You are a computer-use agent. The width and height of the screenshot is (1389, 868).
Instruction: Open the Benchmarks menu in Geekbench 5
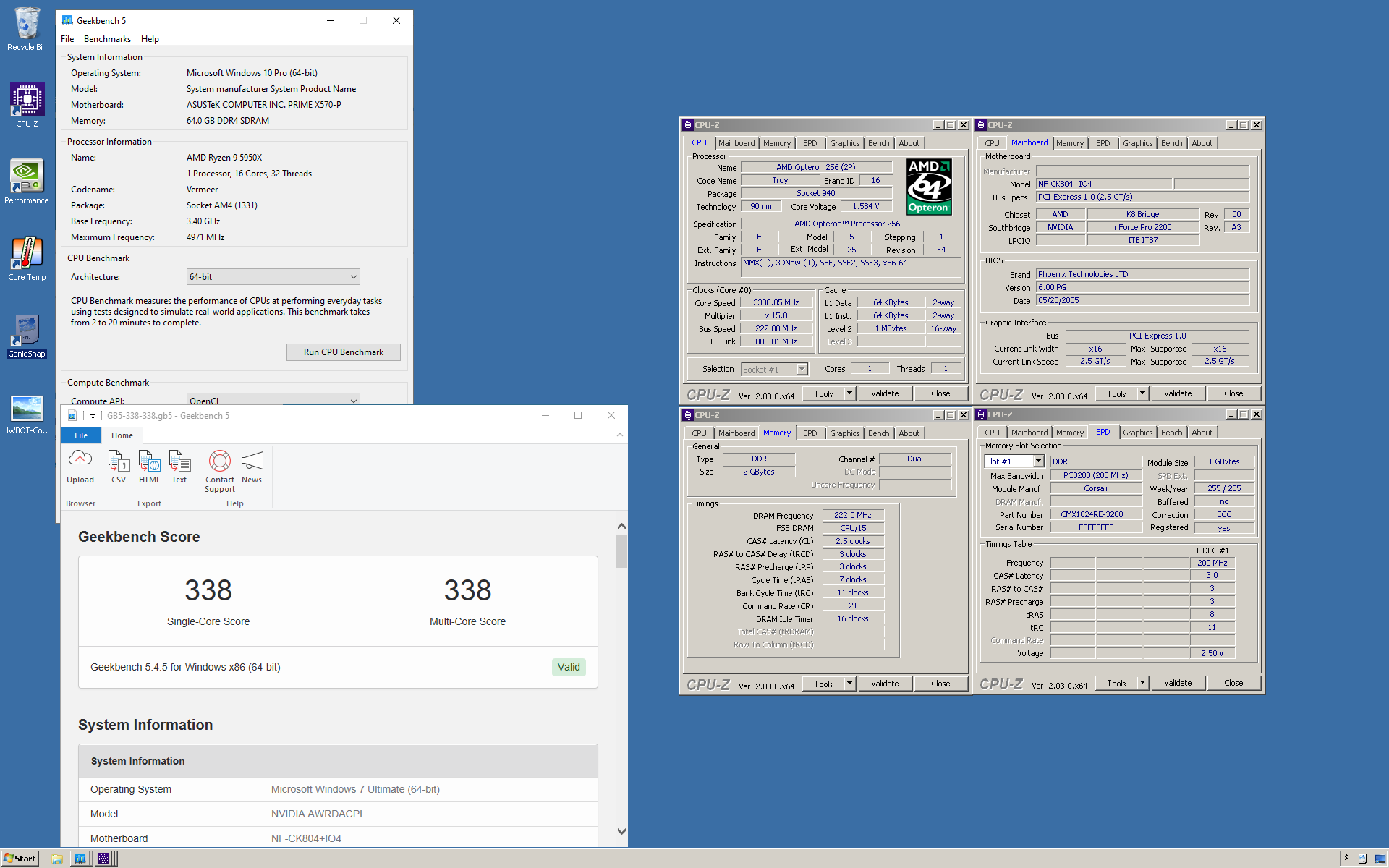107,39
